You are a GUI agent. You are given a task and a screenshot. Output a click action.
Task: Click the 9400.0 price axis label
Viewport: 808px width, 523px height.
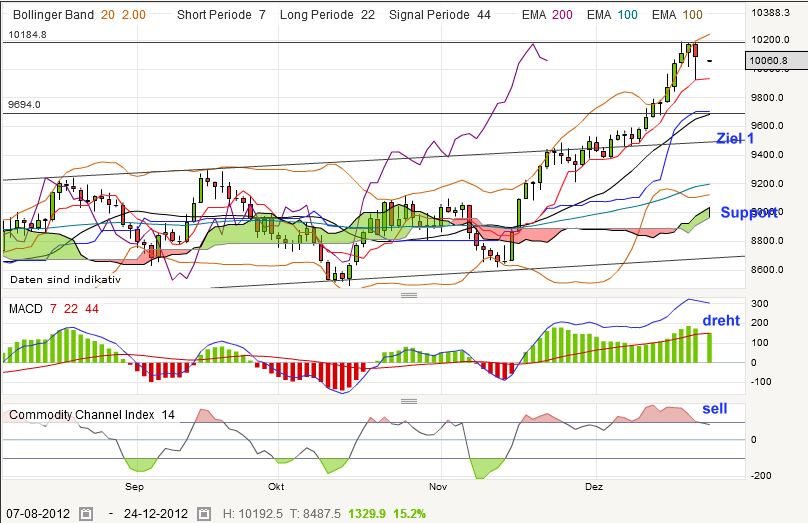coord(767,155)
